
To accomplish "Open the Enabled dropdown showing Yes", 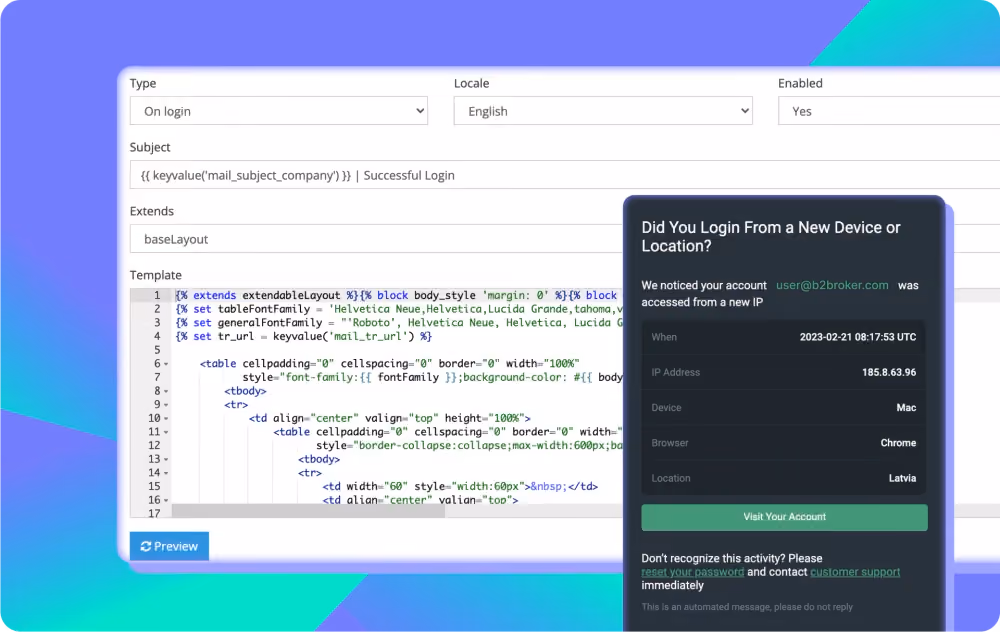I will (889, 111).
